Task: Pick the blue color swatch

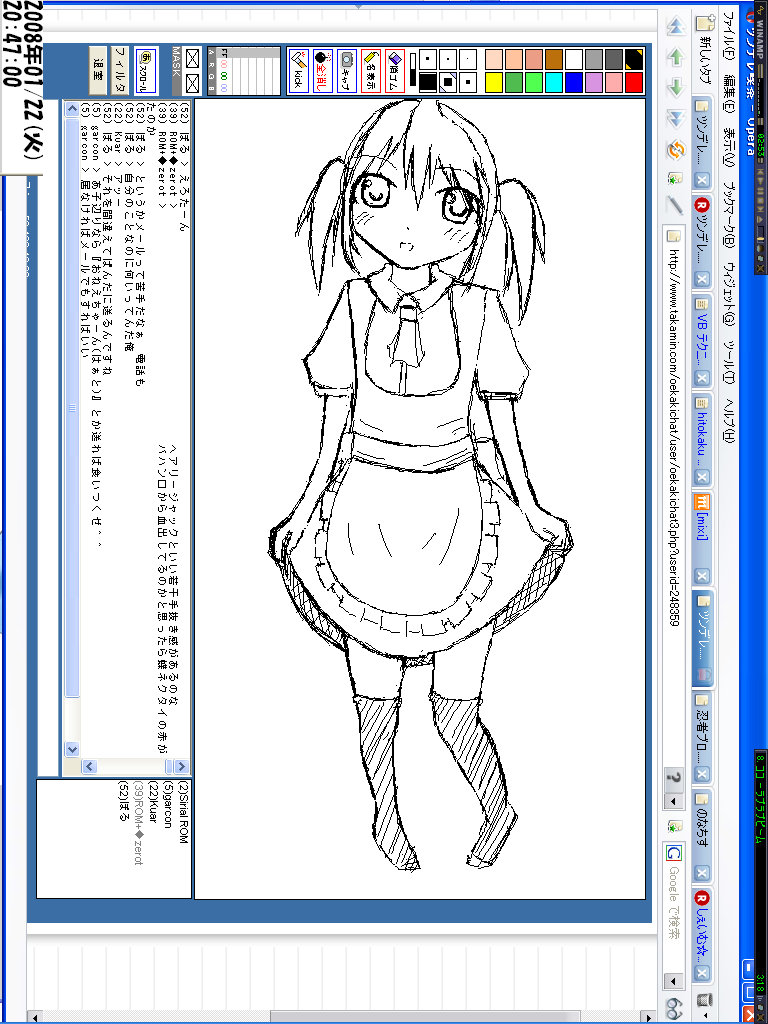Action: click(573, 82)
